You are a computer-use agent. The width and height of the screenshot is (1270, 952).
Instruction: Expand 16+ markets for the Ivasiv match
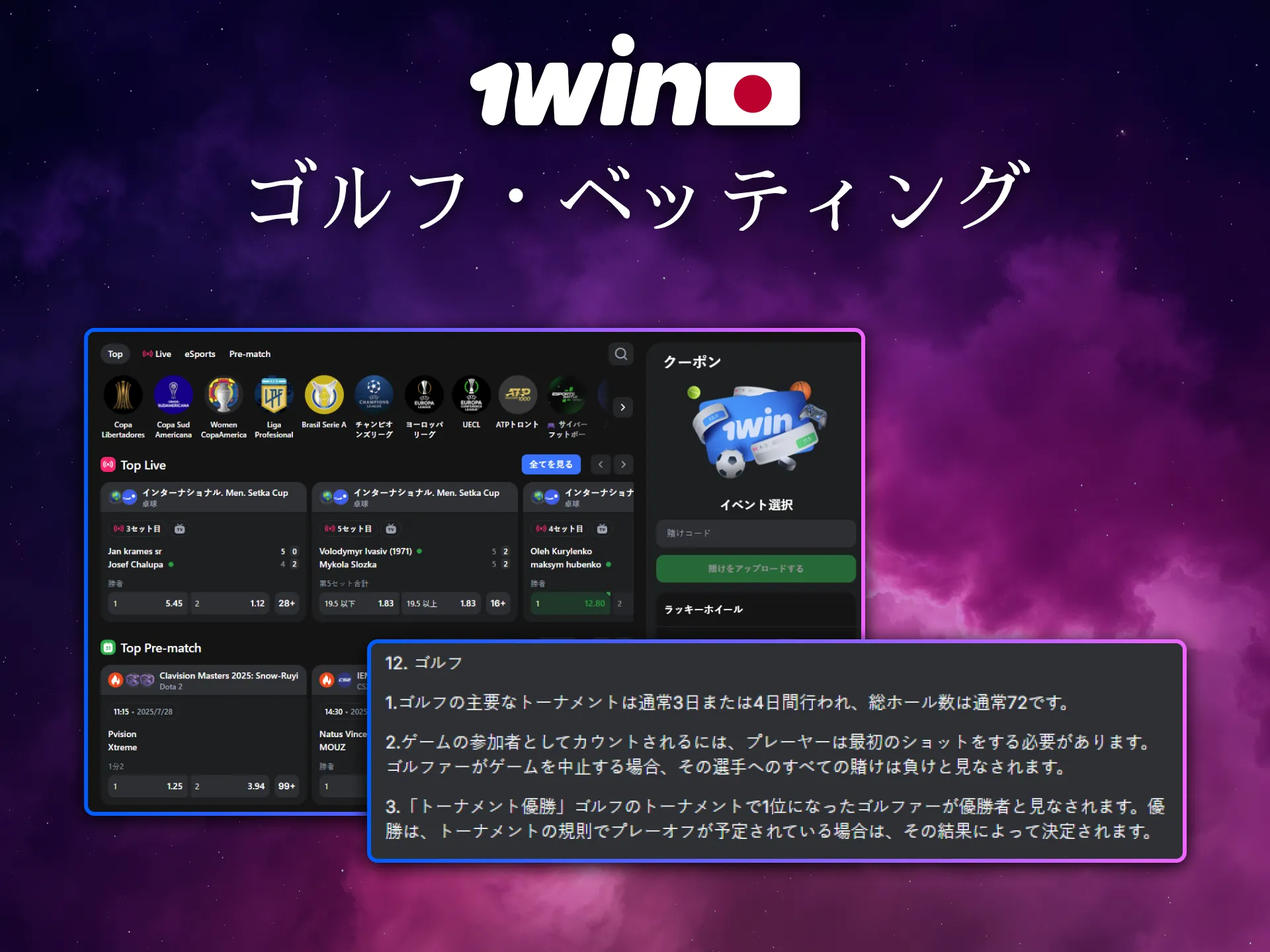point(497,604)
